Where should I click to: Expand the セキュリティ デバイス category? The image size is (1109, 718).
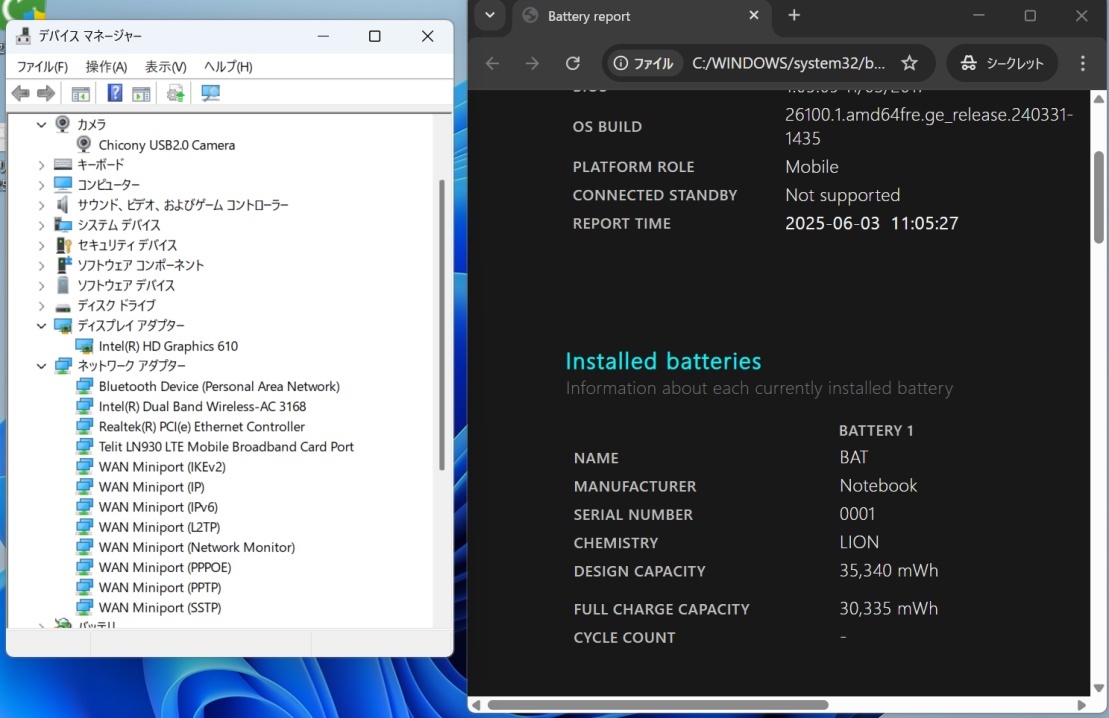pos(41,245)
